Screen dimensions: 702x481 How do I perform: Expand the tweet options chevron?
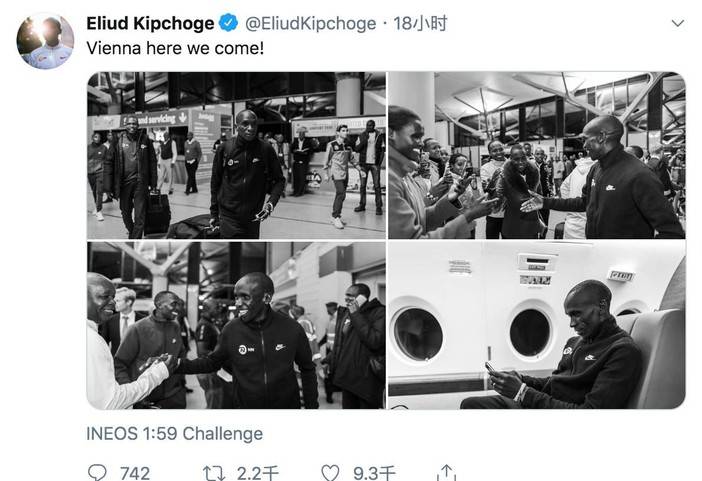(x=678, y=23)
